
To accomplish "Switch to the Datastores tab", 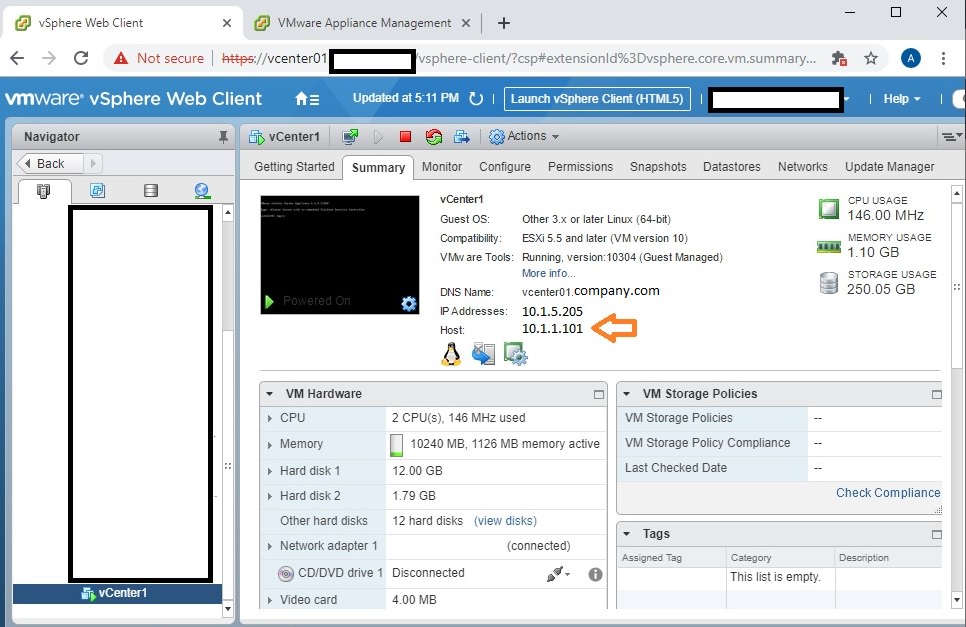I will pos(731,167).
